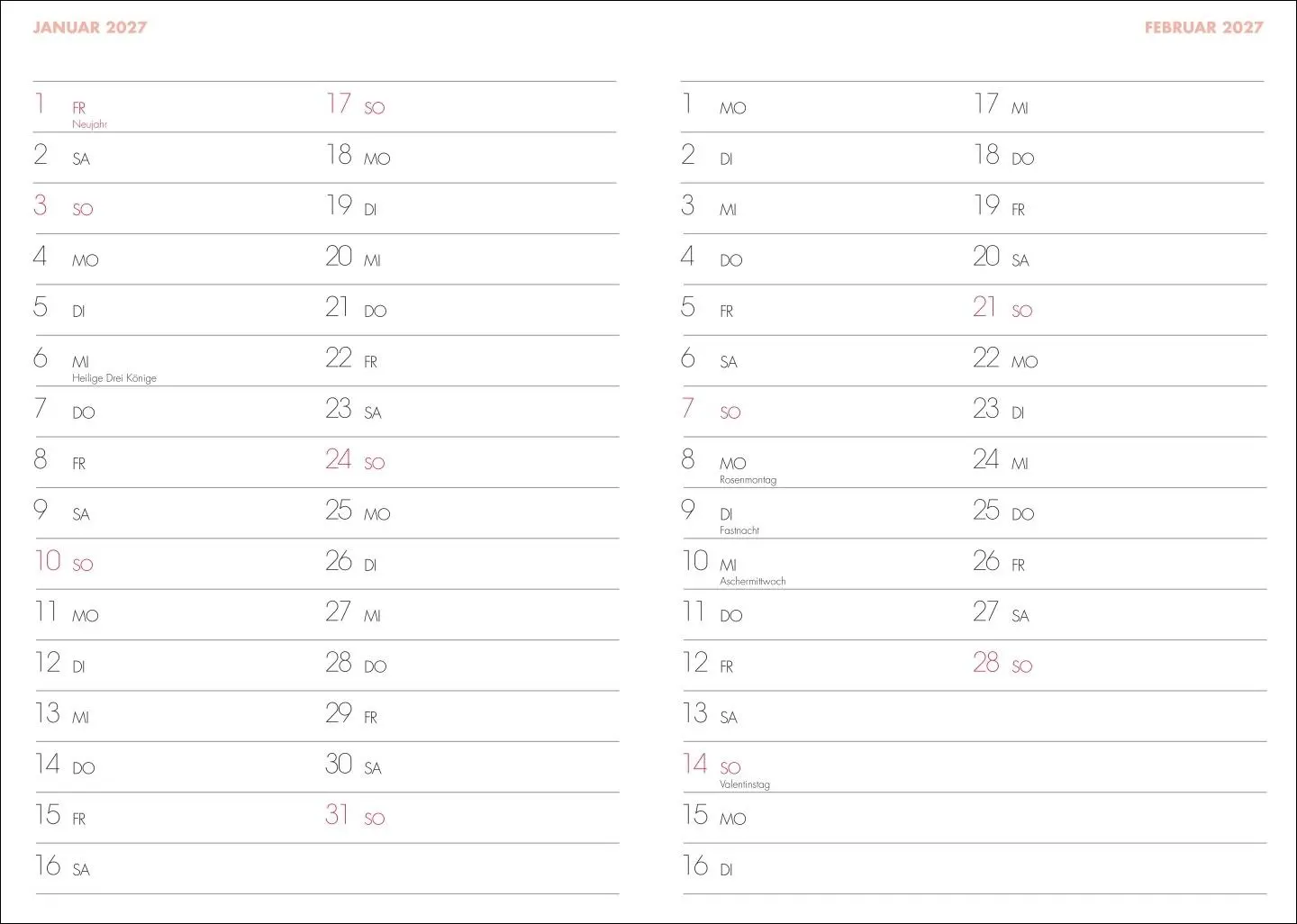Screen dimensions: 1297x924
Task: Click the JANUAR 2027 month header
Action: [89, 27]
